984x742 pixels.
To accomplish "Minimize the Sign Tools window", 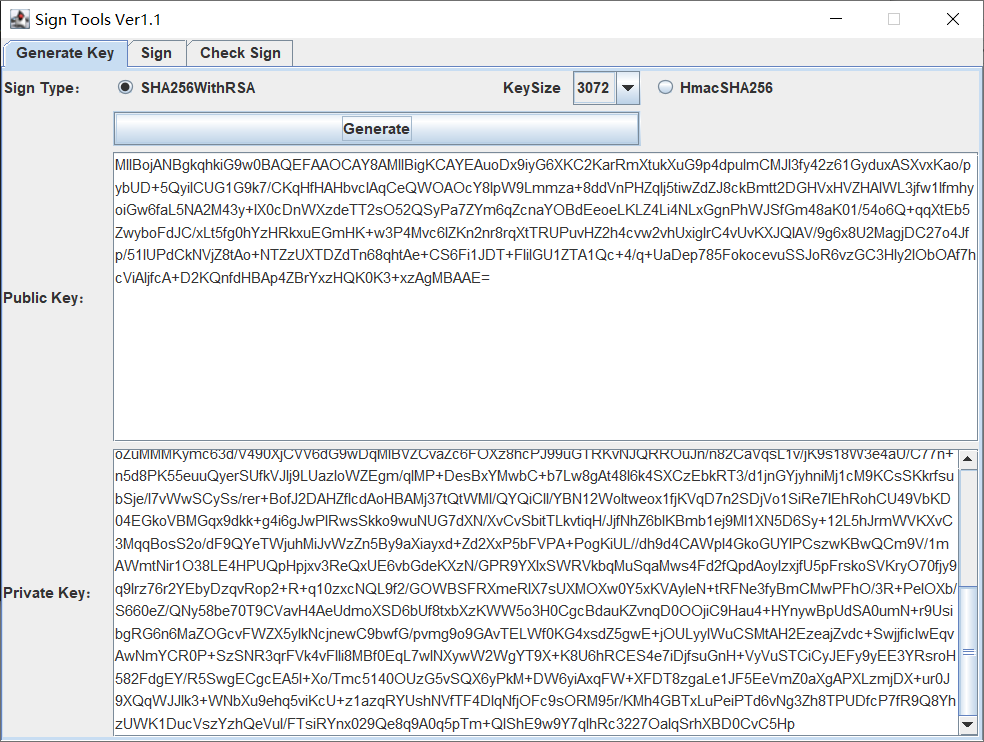I will click(x=836, y=19).
